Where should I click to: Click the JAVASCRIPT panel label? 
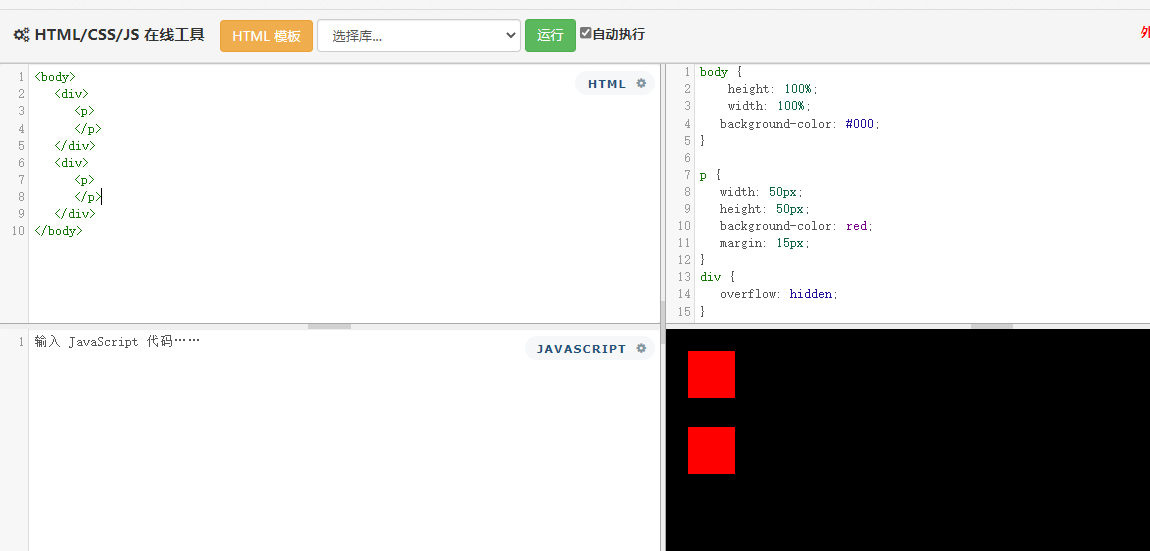click(581, 349)
